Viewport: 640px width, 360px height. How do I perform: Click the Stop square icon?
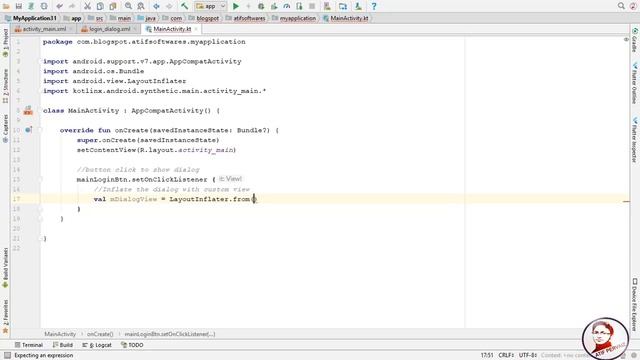(x=312, y=6)
